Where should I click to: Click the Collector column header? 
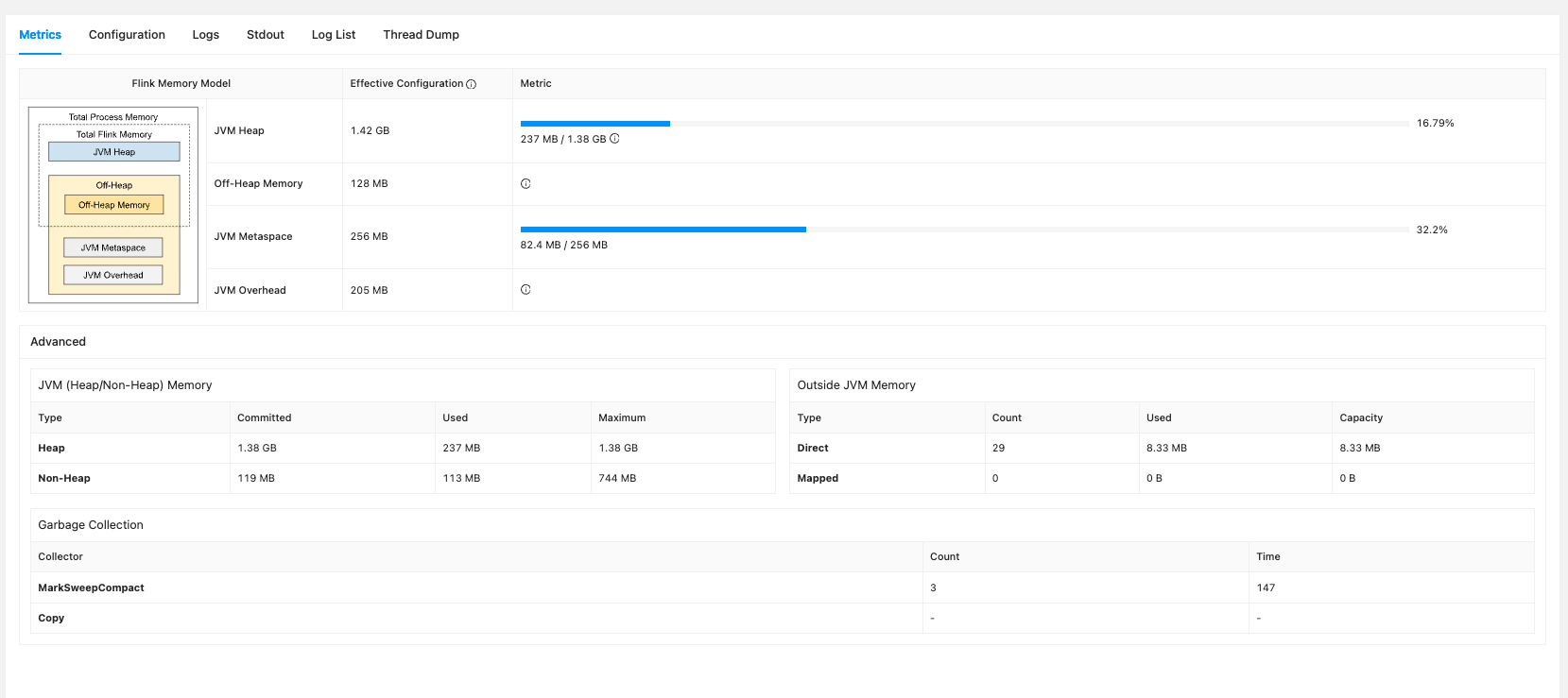60,557
